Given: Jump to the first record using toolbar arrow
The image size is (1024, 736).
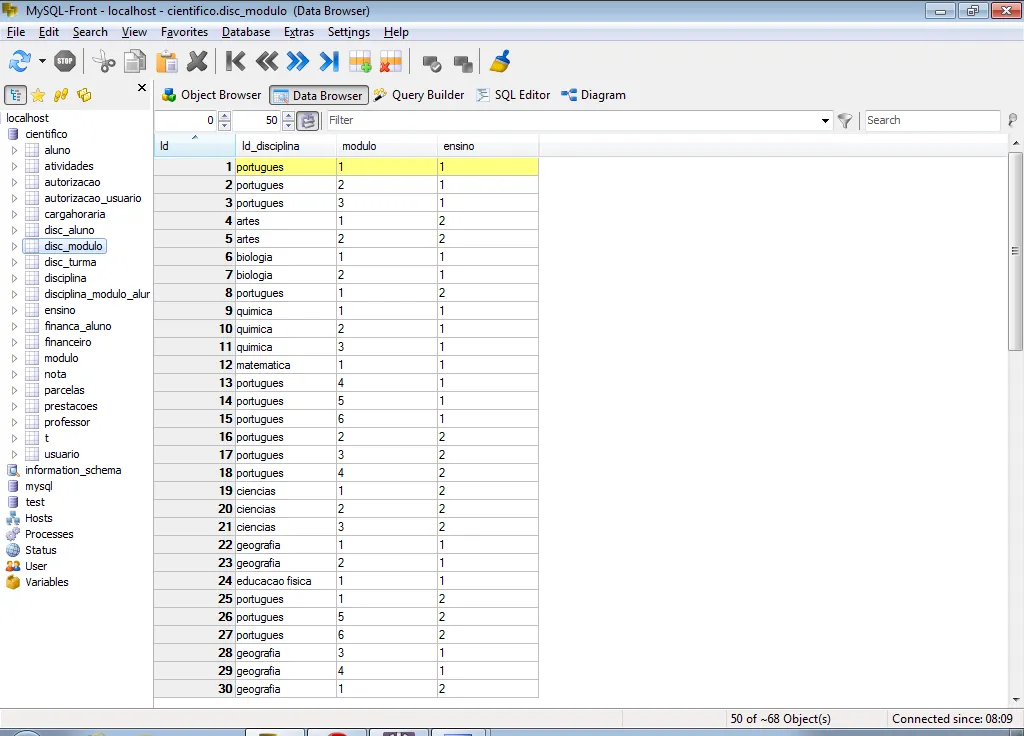Looking at the screenshot, I should pyautogui.click(x=235, y=61).
